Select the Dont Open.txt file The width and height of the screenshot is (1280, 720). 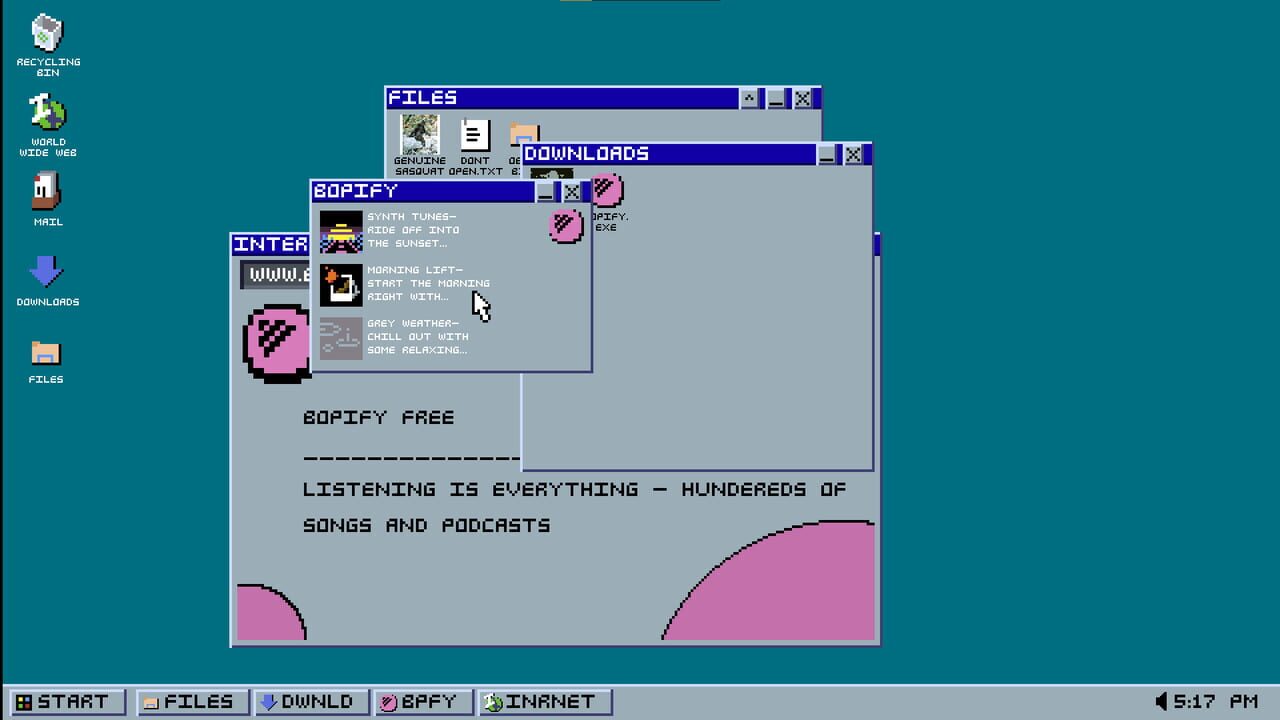[x=475, y=146]
